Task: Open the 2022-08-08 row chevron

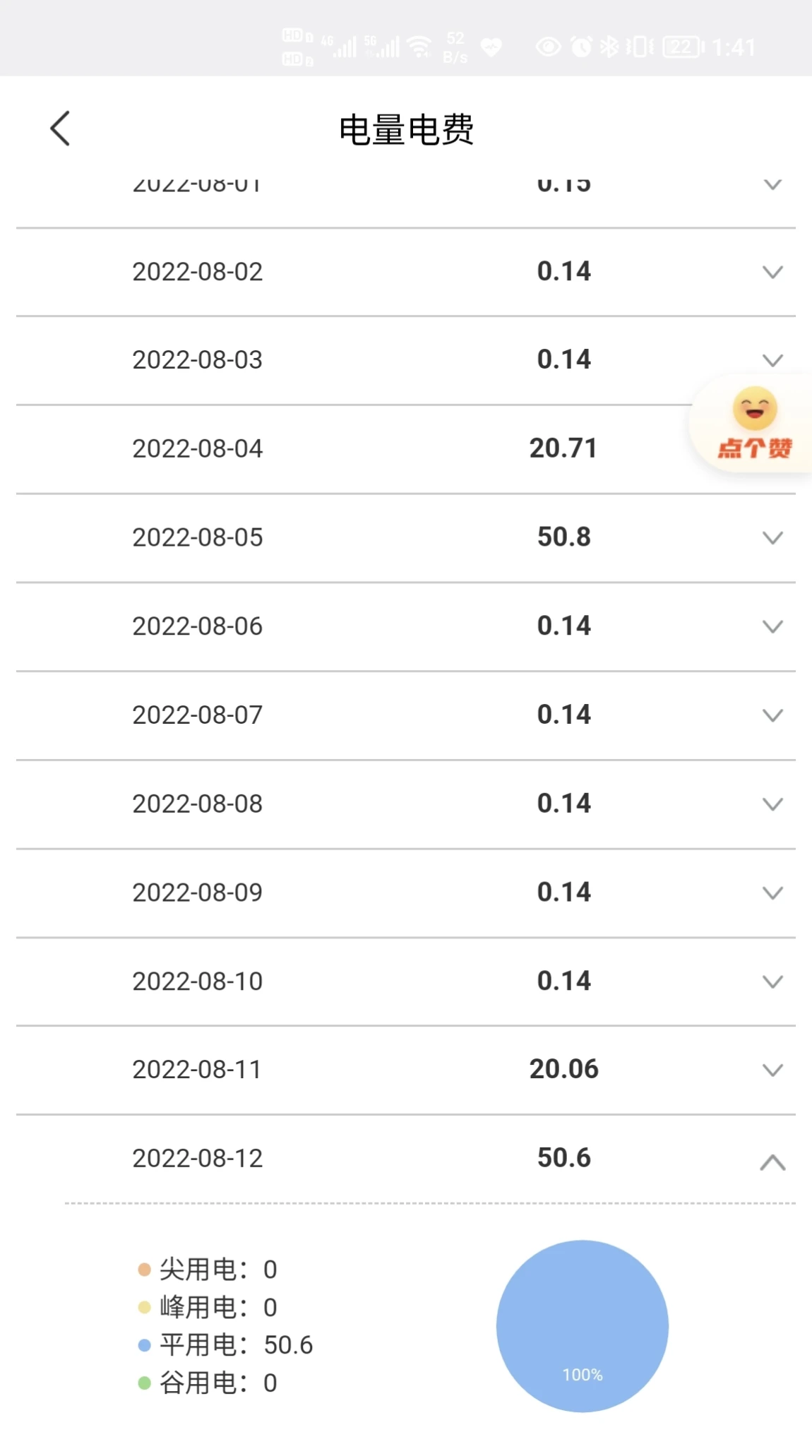Action: click(x=772, y=804)
